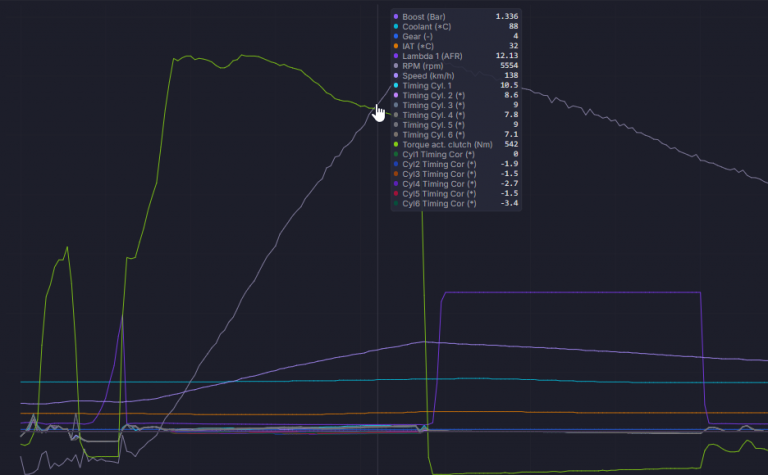This screenshot has width=768, height=475.
Task: Click the Timing Cyl. 1 label
Action: tap(427, 85)
